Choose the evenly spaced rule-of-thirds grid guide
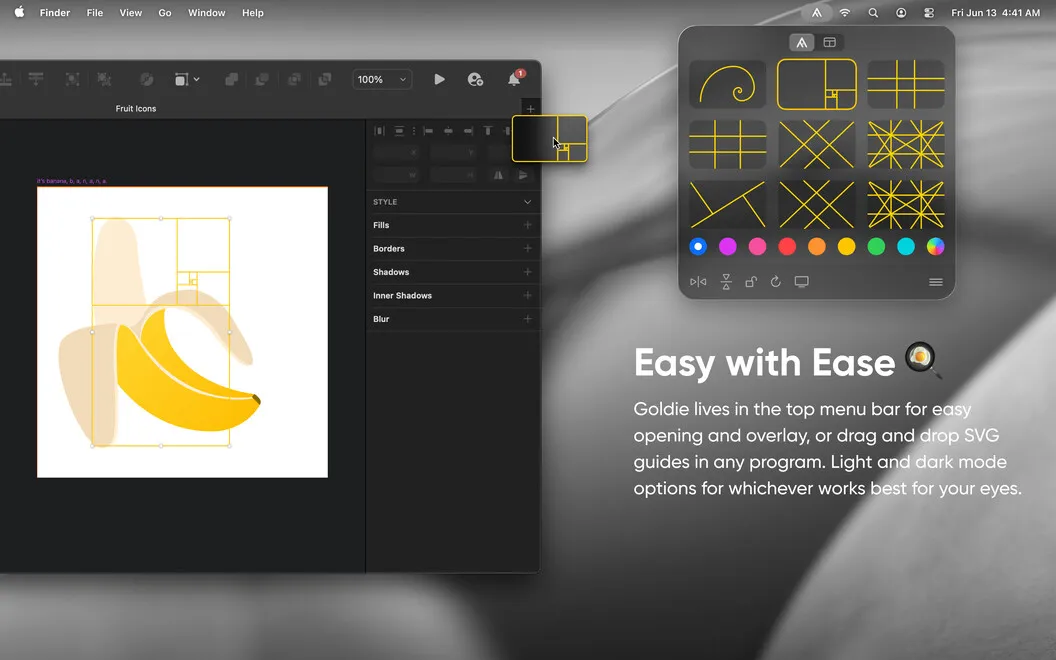Viewport: 1056px width, 660px height. (x=727, y=144)
